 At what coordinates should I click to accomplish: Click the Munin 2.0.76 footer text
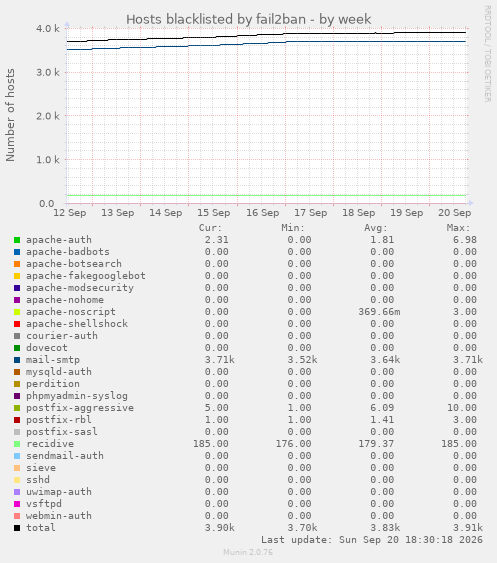(248, 552)
